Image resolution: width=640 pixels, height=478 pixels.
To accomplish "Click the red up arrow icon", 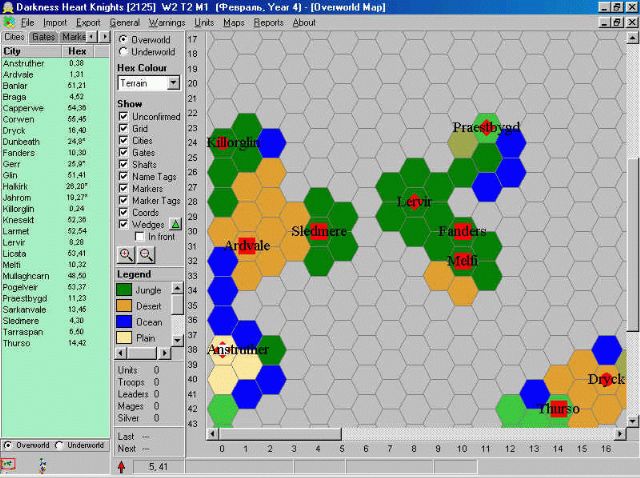I will click(x=121, y=467).
